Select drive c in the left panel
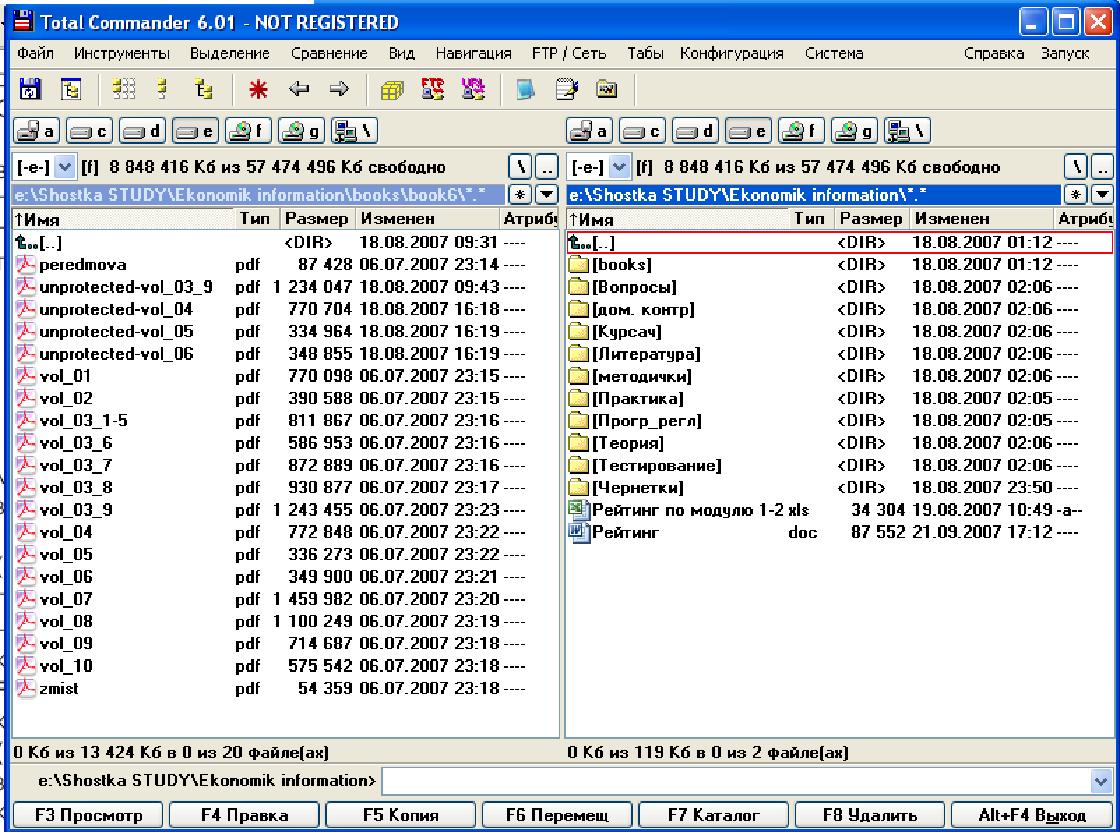 89,131
